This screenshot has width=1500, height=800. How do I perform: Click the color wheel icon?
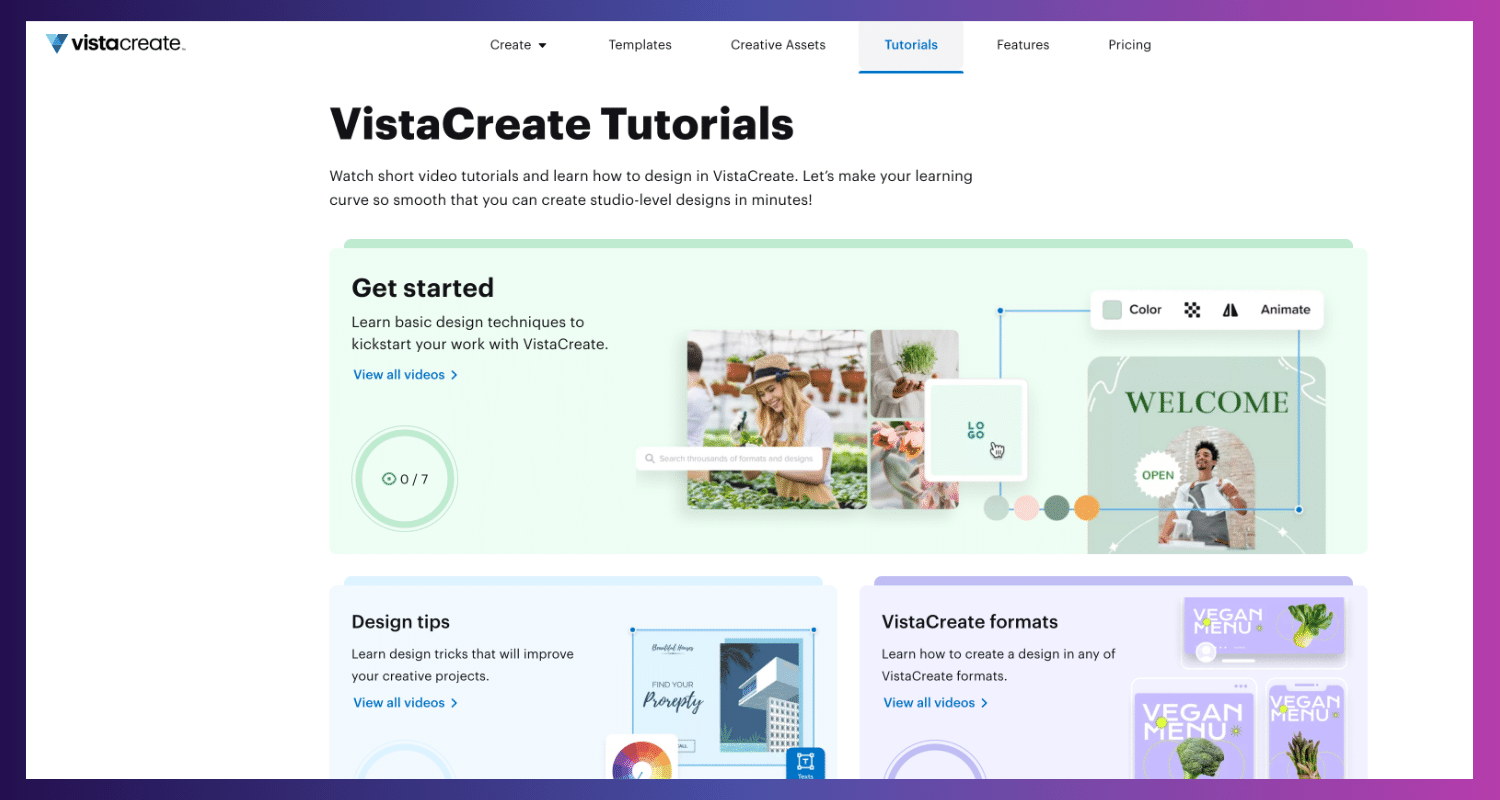point(642,760)
